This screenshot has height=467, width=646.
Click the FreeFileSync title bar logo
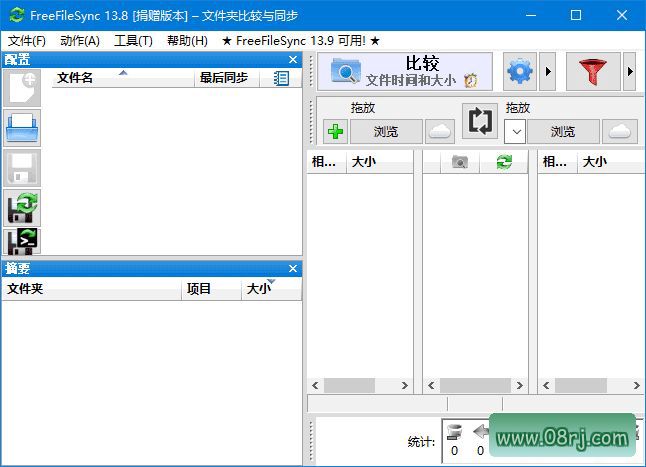pos(17,15)
